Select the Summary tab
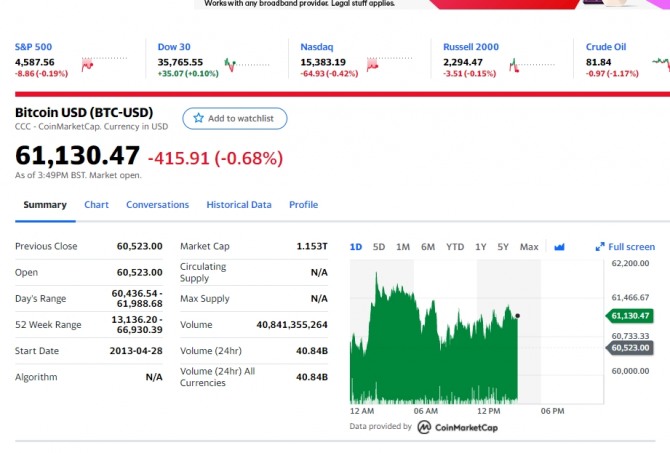This screenshot has height=453, width=670. tap(45, 205)
